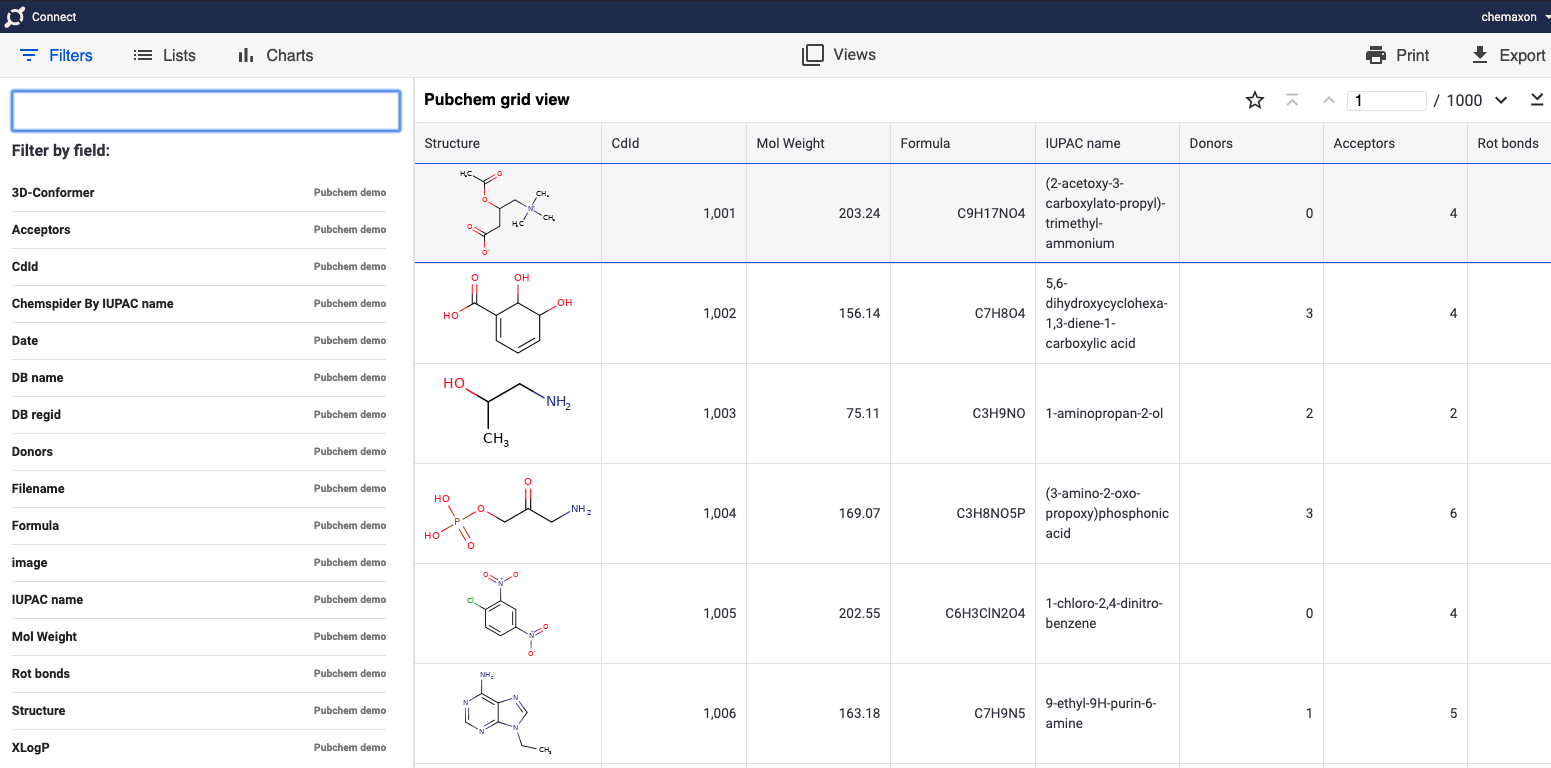Select Mol Weight cell 169.07

[x=818, y=513]
